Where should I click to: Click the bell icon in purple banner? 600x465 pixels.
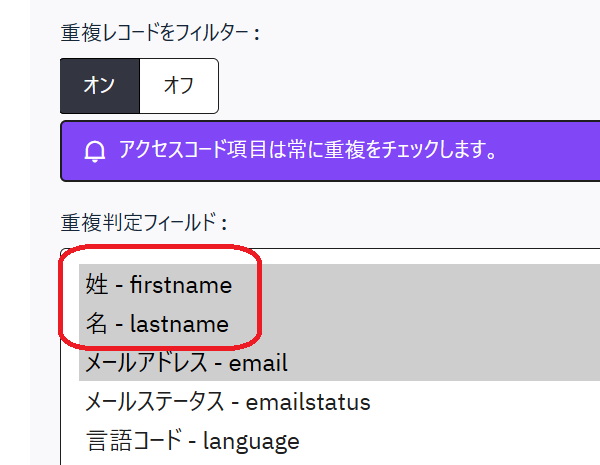95,152
